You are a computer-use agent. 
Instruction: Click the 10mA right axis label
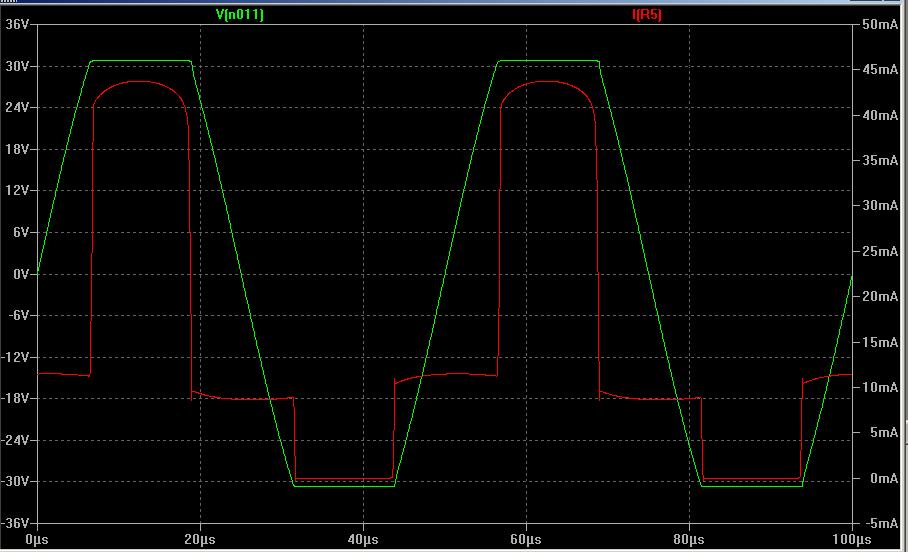click(x=880, y=388)
